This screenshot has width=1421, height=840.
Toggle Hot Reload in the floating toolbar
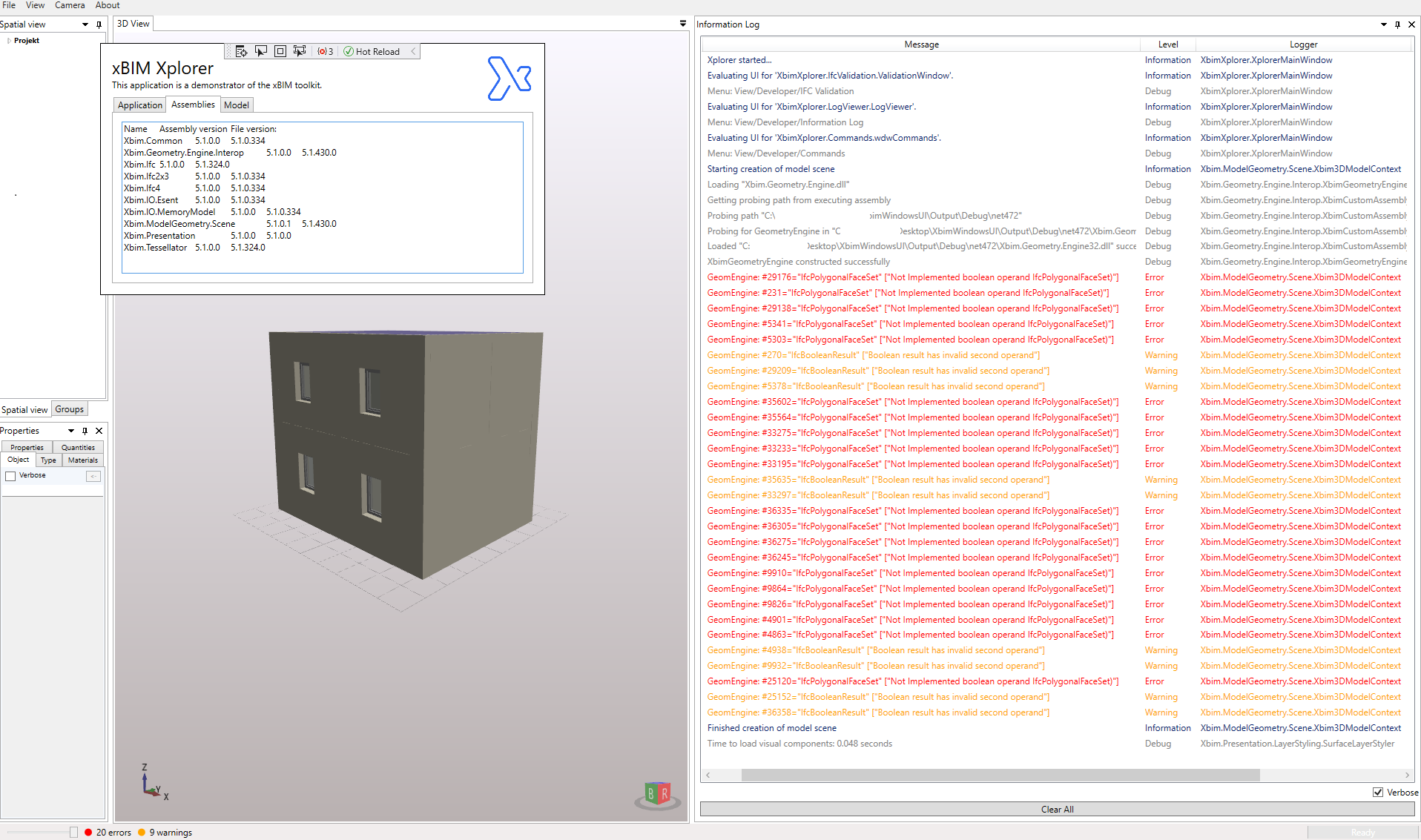(x=373, y=50)
